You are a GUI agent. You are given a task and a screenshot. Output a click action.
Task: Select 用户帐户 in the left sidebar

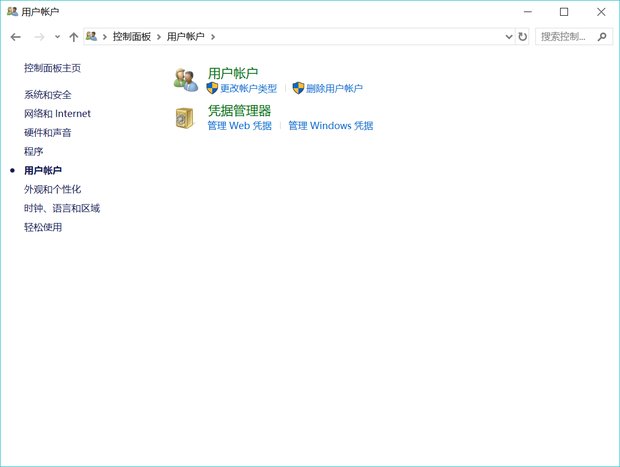tap(43, 170)
